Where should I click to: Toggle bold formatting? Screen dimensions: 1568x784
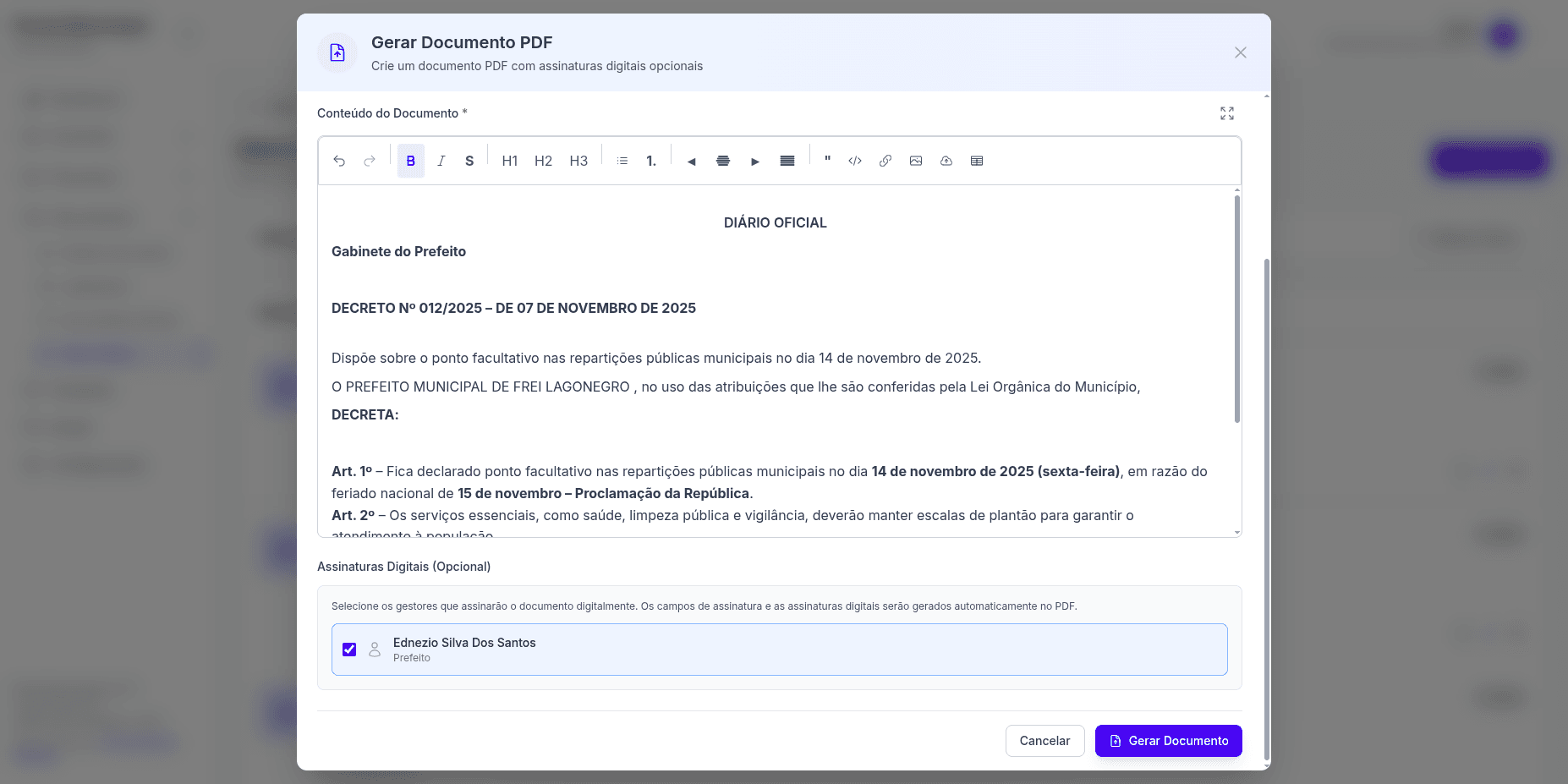pyautogui.click(x=410, y=161)
